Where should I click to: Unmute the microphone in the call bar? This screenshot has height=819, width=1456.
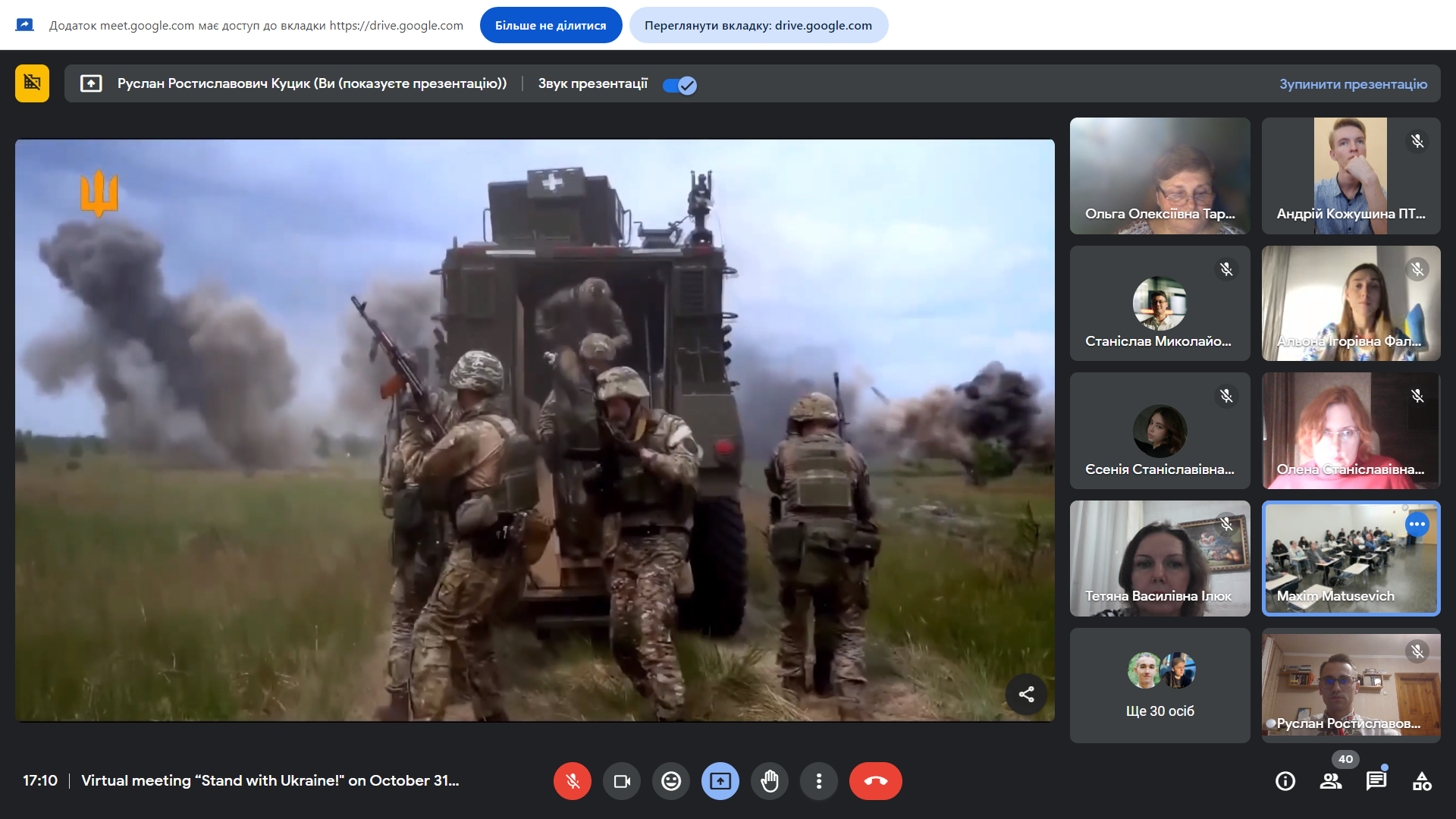(573, 781)
